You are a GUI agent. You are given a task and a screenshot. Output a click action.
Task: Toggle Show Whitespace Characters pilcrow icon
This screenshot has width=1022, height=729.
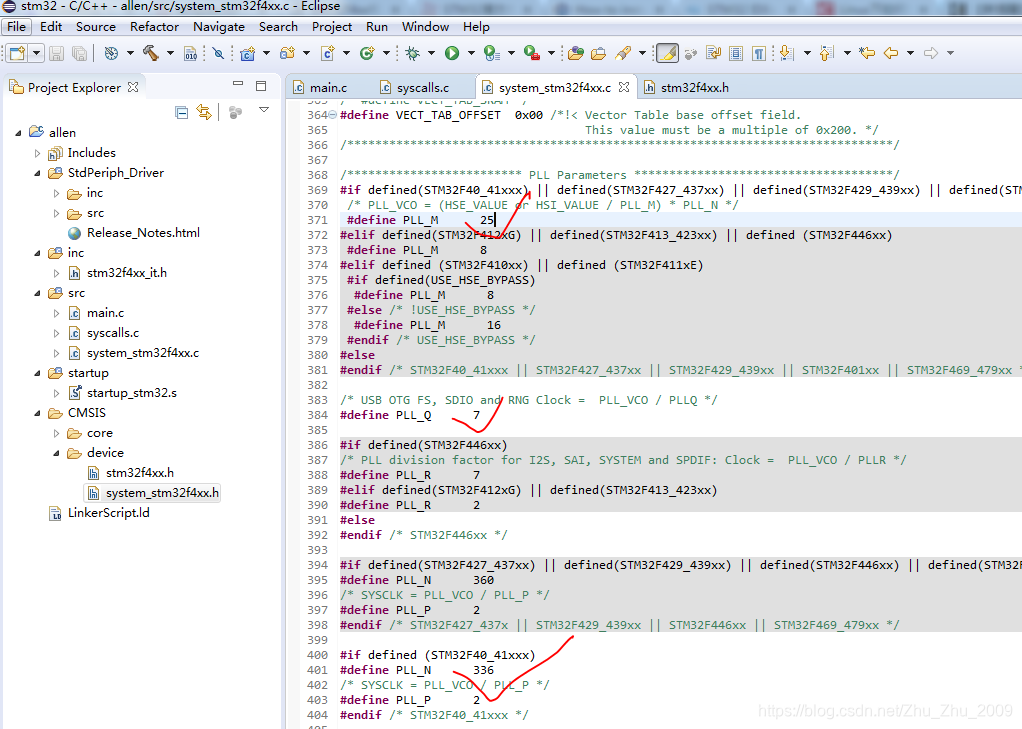pos(759,53)
